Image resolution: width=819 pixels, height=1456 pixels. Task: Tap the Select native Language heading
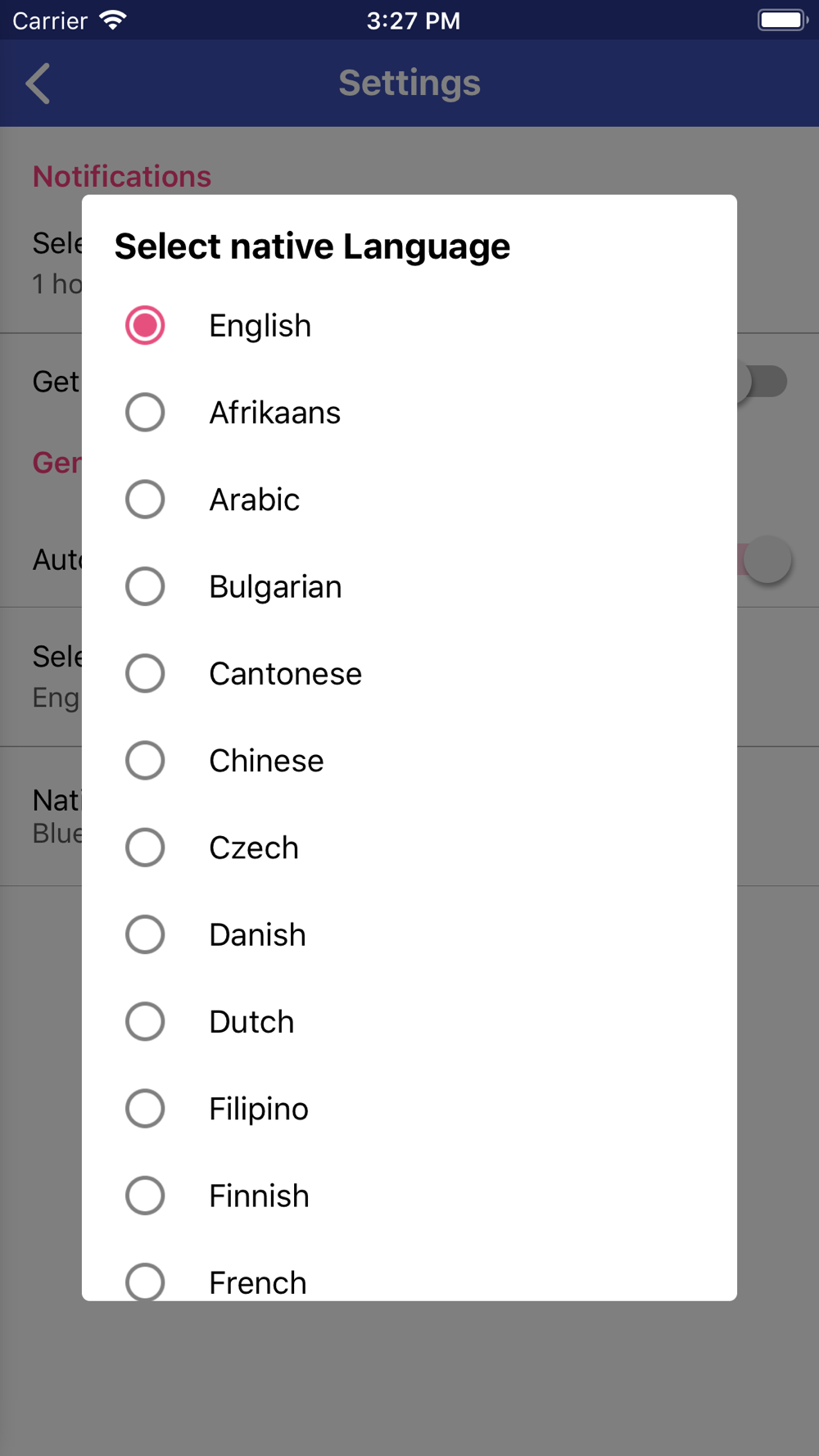pyautogui.click(x=312, y=246)
